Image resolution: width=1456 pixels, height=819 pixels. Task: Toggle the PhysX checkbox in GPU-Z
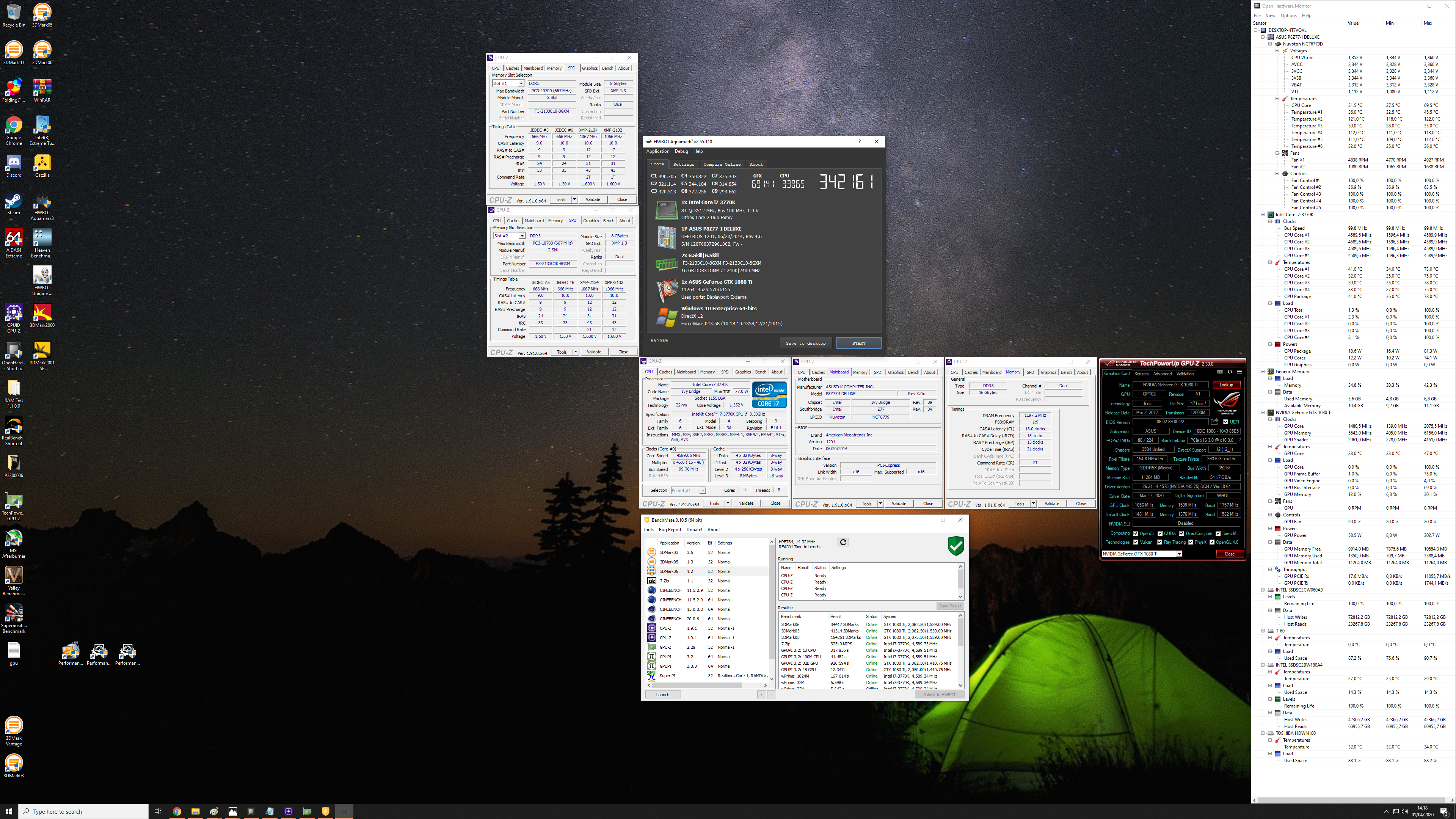pyautogui.click(x=1190, y=542)
